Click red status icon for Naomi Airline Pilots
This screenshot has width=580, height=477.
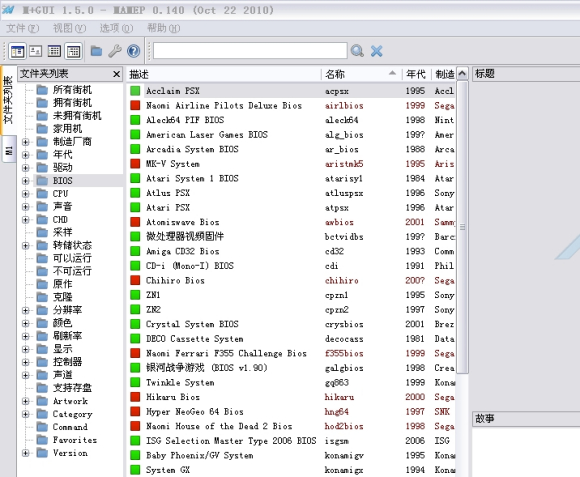pos(135,105)
